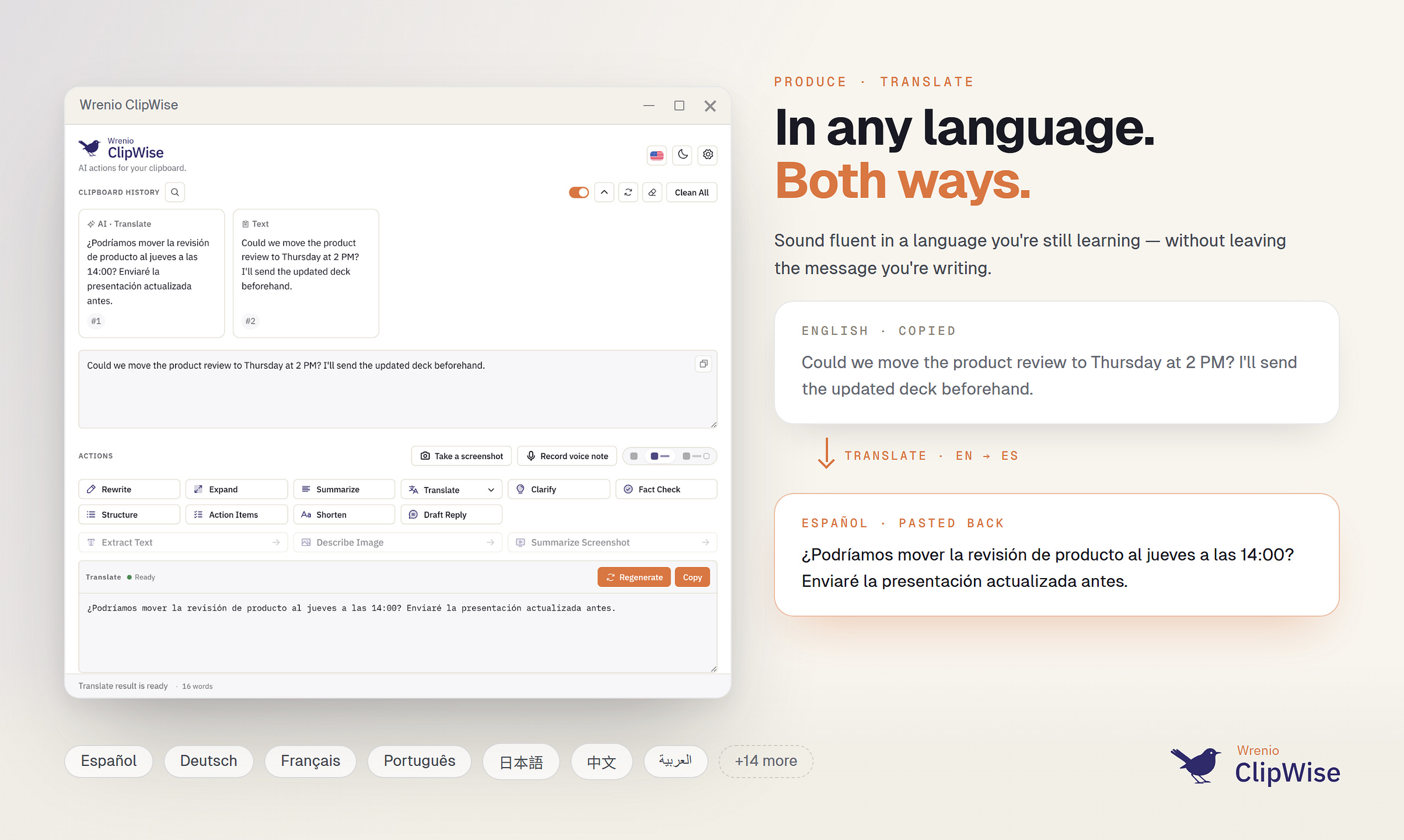Run the Clarify action
The image size is (1404, 840).
point(558,489)
